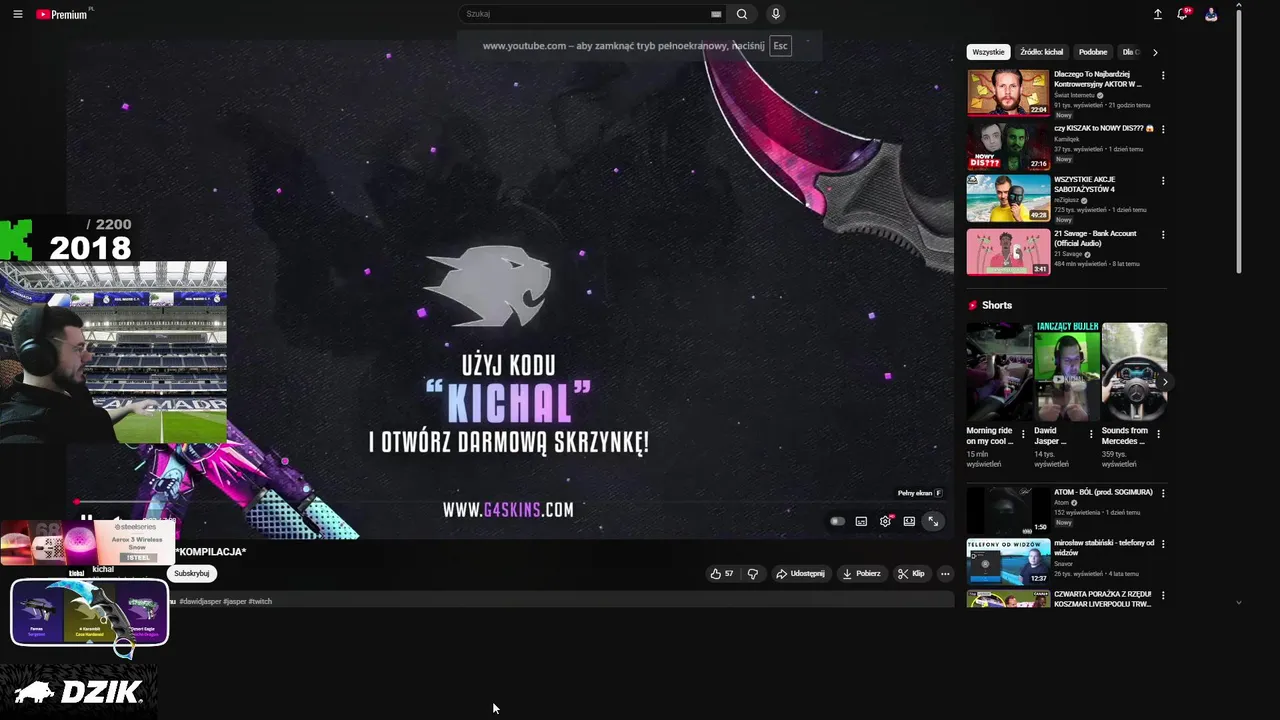The width and height of the screenshot is (1280, 720).
Task: Select the Podobne filter chip
Action: pyautogui.click(x=1093, y=52)
